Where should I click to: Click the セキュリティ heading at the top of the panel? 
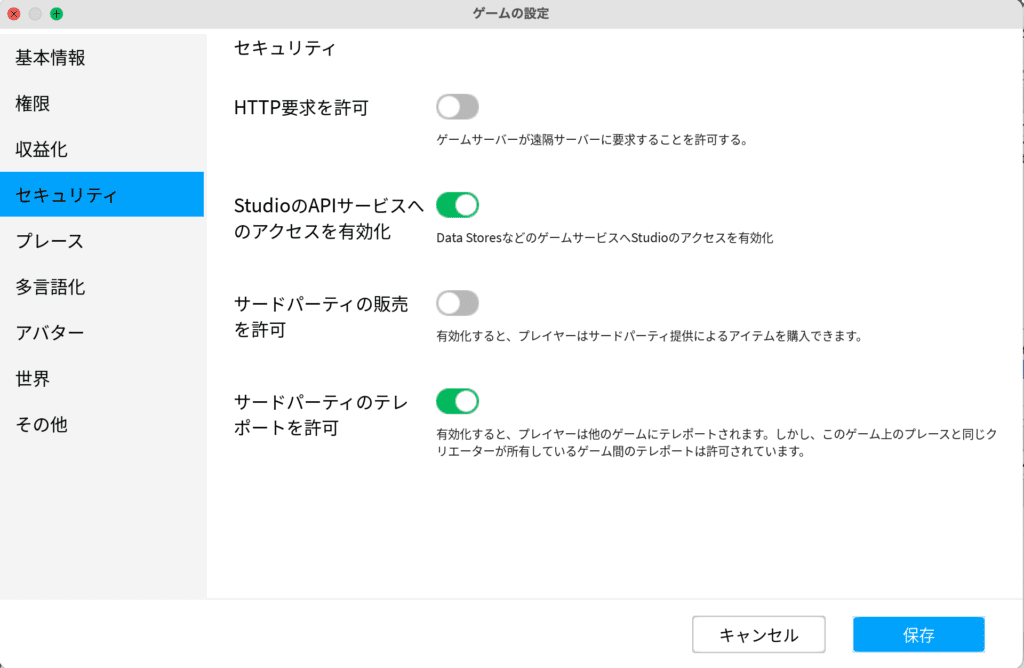(285, 47)
